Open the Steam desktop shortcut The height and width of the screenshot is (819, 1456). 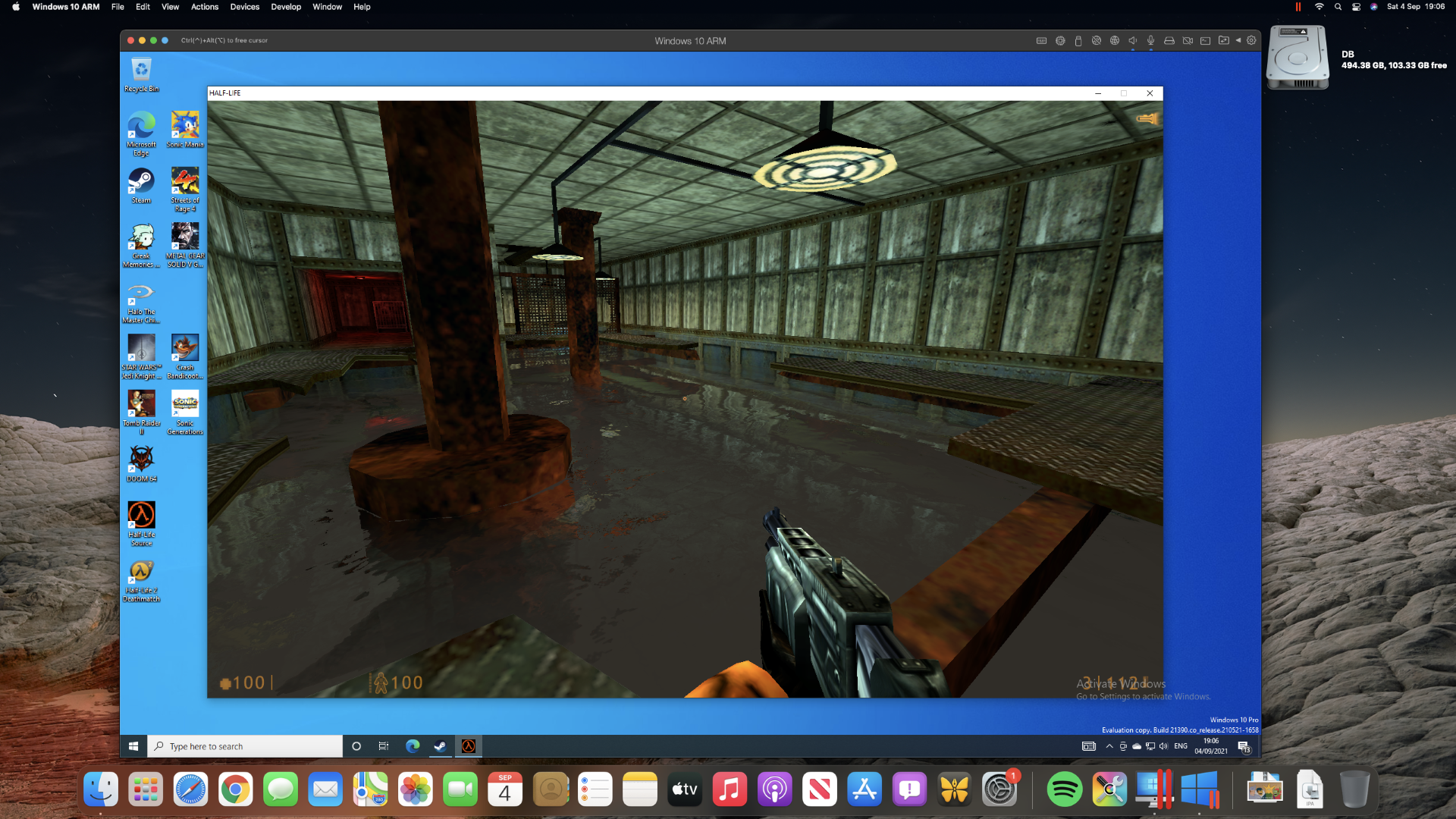click(x=141, y=186)
